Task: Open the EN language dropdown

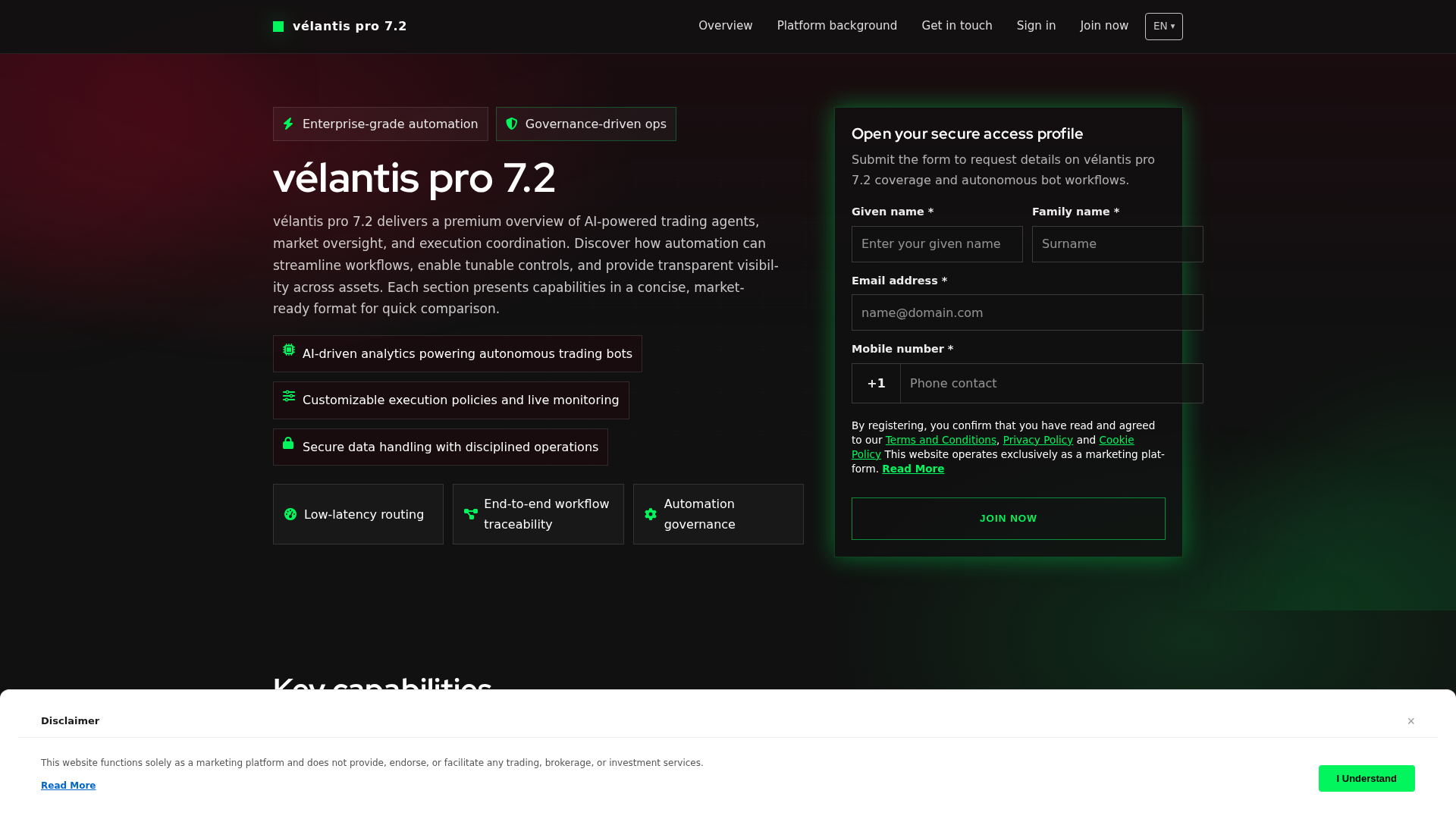Action: coord(1164,27)
